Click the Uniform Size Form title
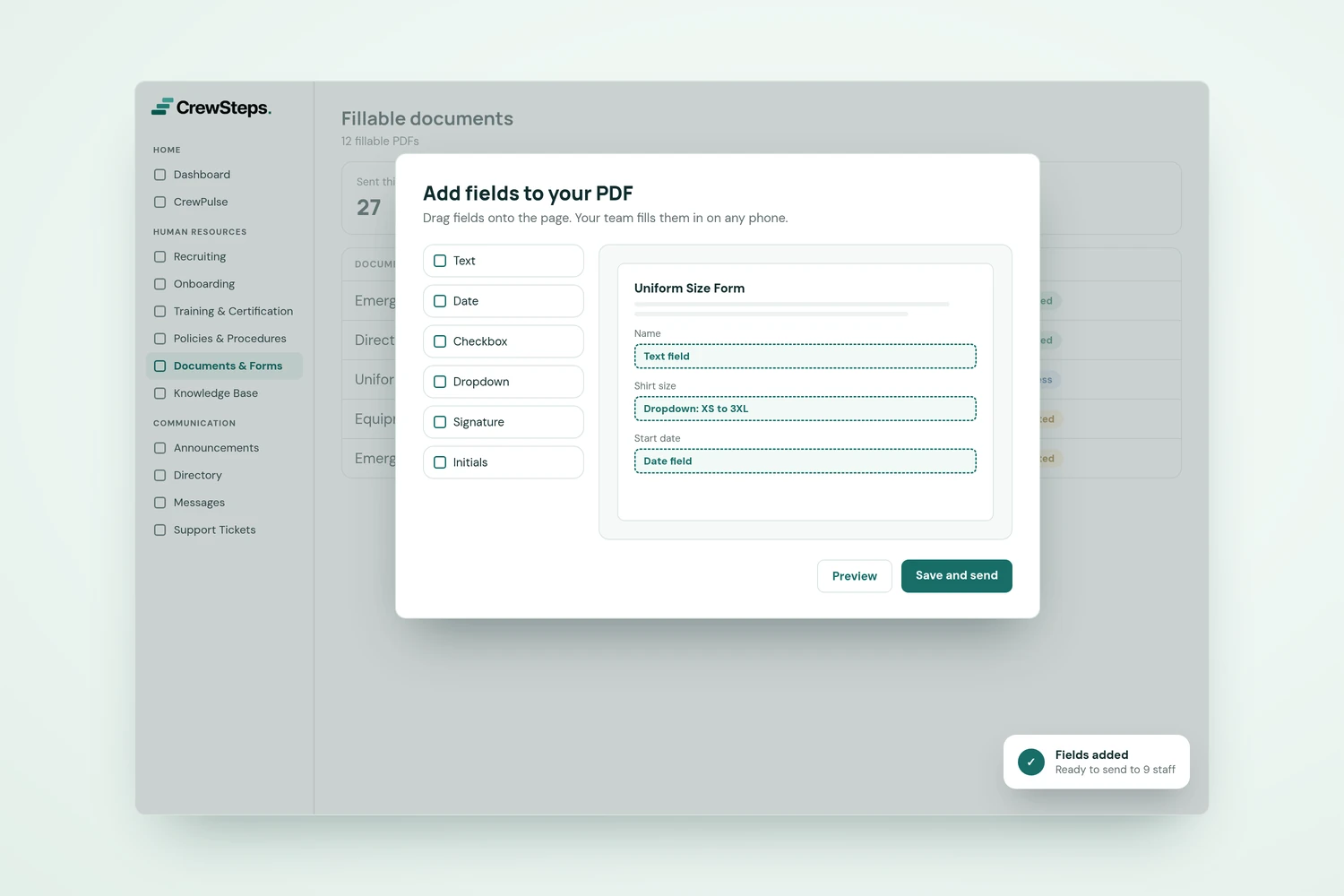The image size is (1344, 896). point(690,289)
